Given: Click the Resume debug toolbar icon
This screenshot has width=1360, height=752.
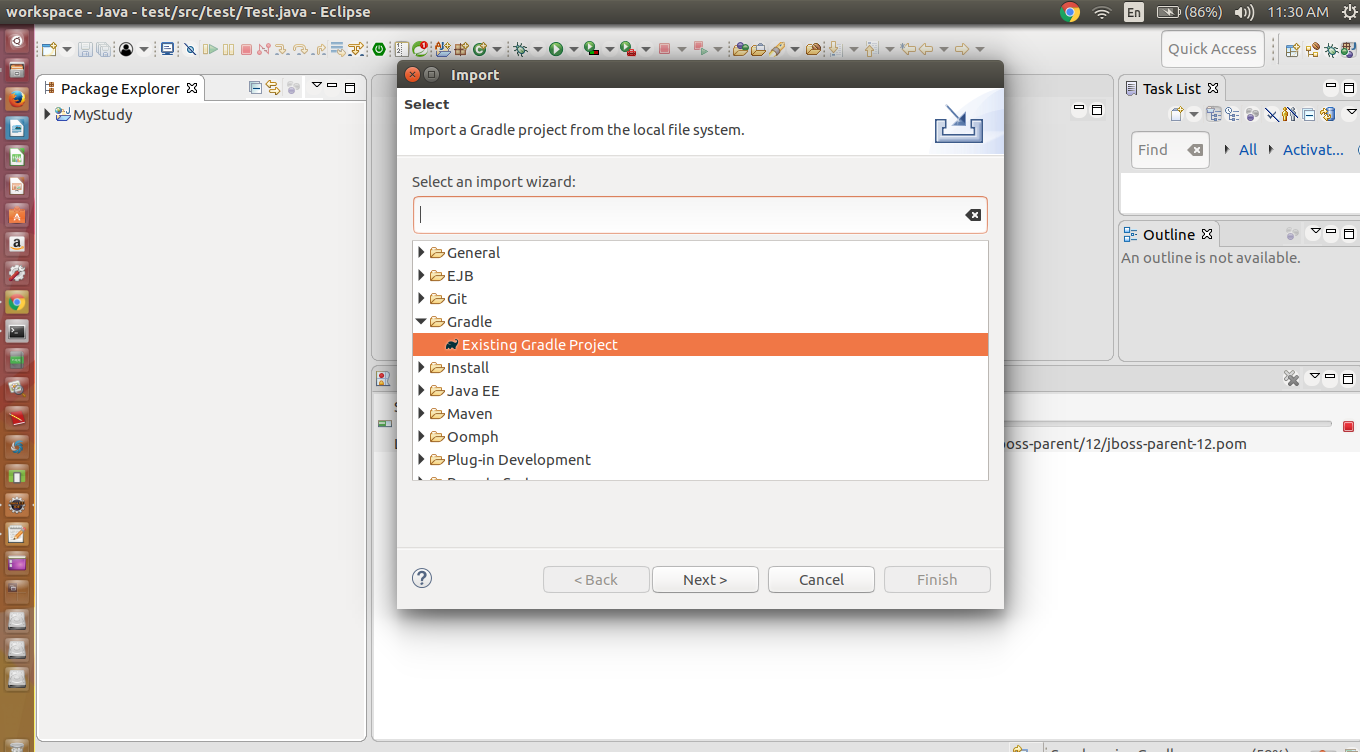Looking at the screenshot, I should 210,49.
